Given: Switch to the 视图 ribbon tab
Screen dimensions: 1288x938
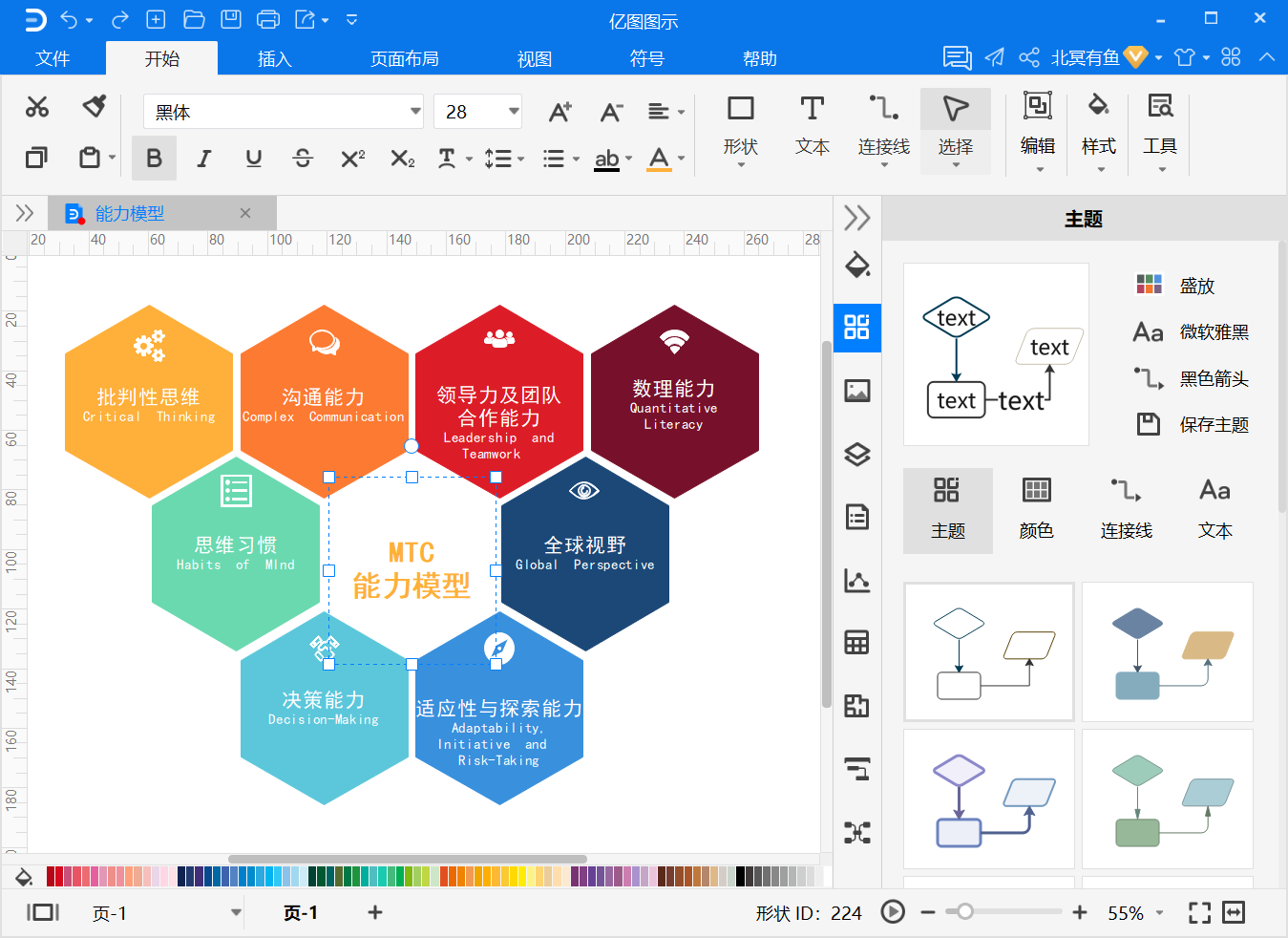Looking at the screenshot, I should tap(535, 58).
